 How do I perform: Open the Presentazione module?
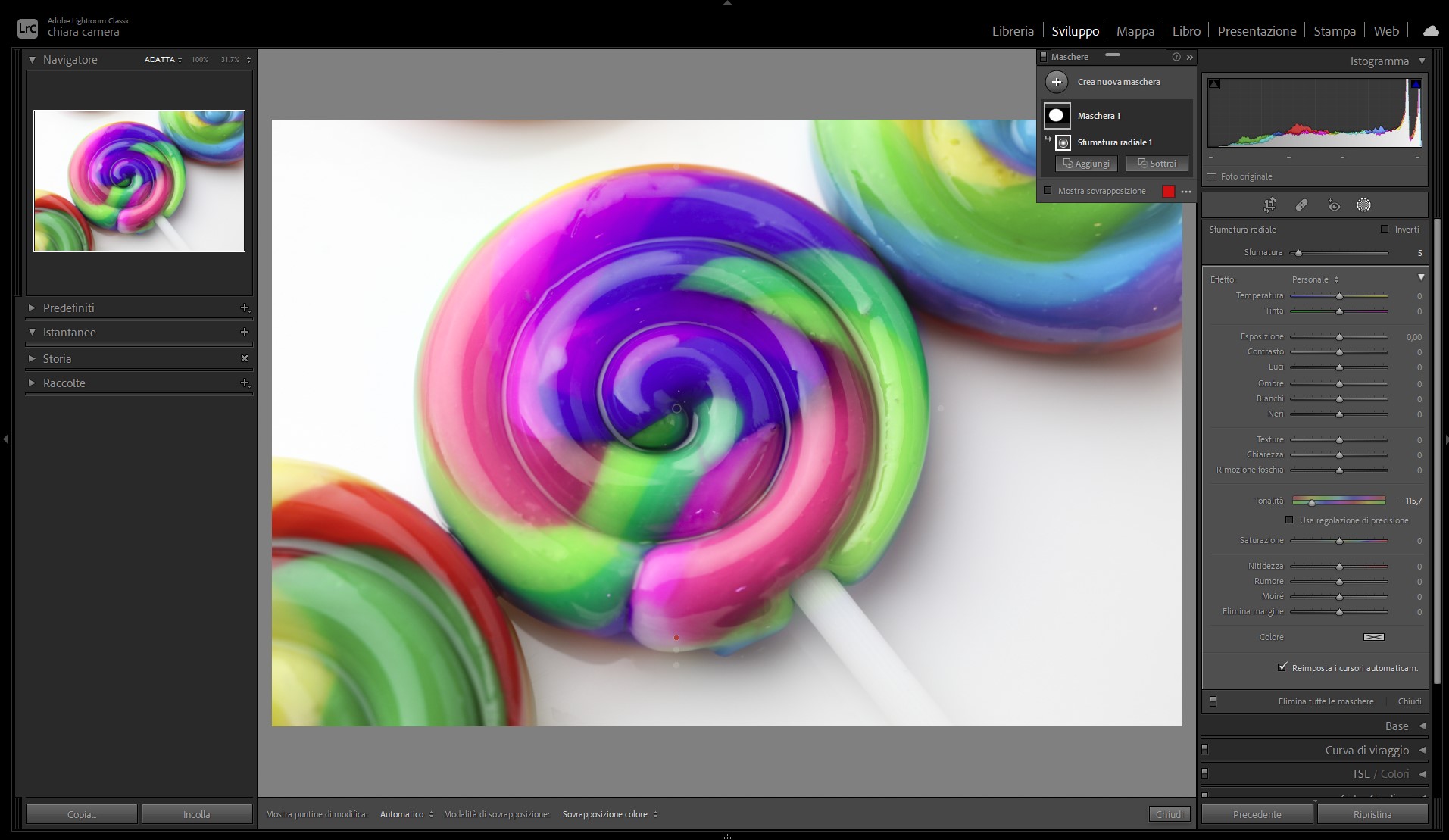(1257, 31)
